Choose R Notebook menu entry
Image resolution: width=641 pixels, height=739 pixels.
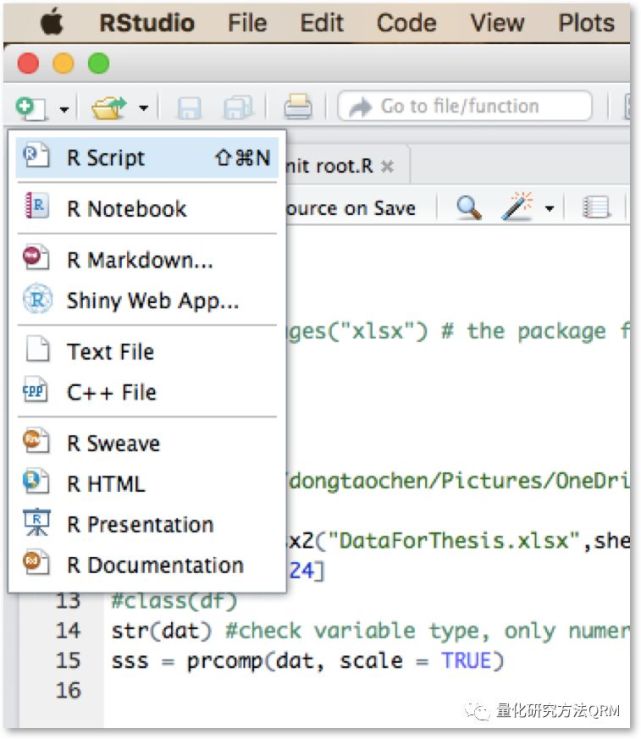pos(147,209)
